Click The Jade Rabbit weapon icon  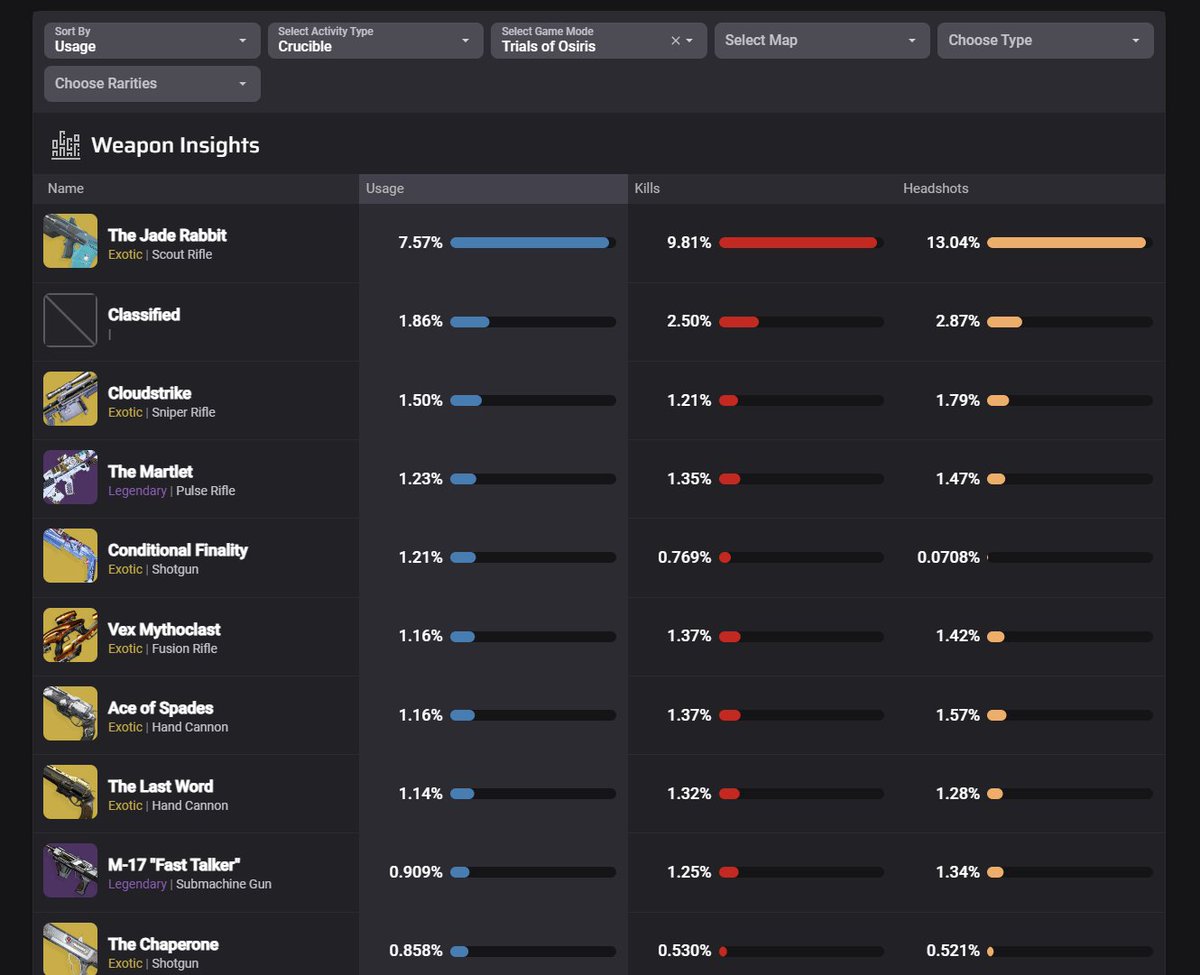click(x=70, y=241)
